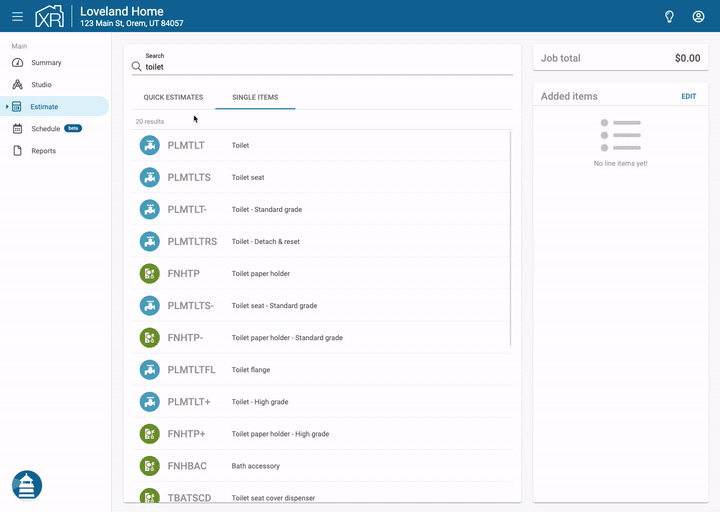Viewport: 720px width, 512px height.
Task: Select the PLMTLT item code
Action: 186,145
